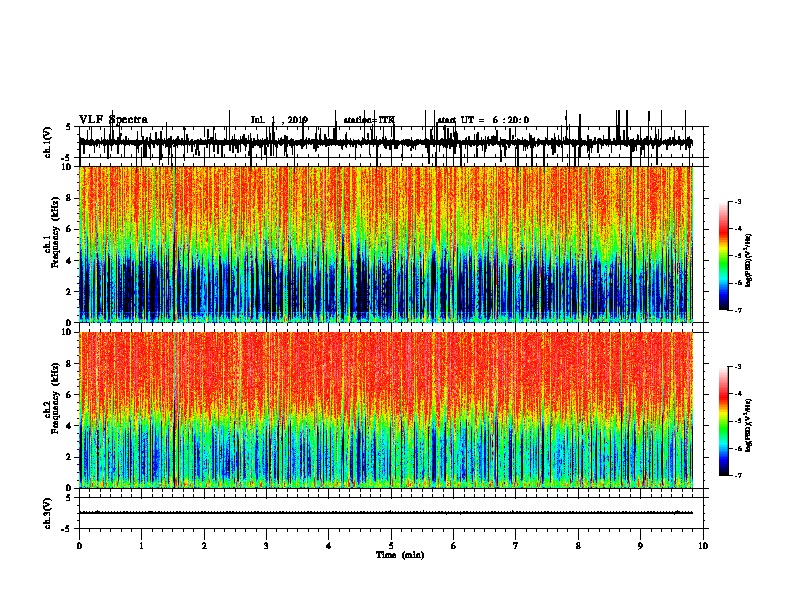
Task: Click the date label "Jul 1, 2019"
Action: point(279,120)
